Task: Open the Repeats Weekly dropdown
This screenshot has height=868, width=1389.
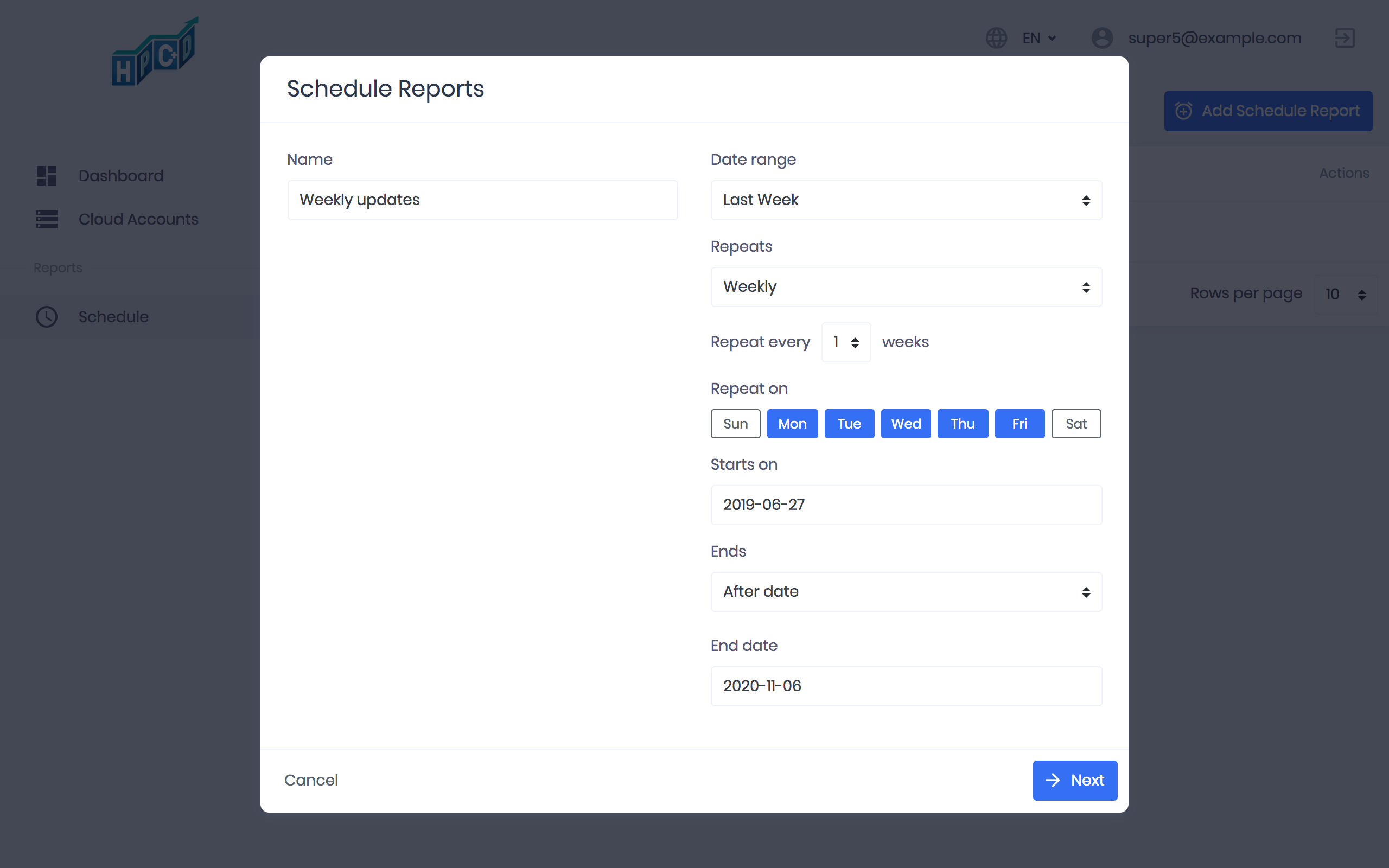Action: click(x=906, y=287)
